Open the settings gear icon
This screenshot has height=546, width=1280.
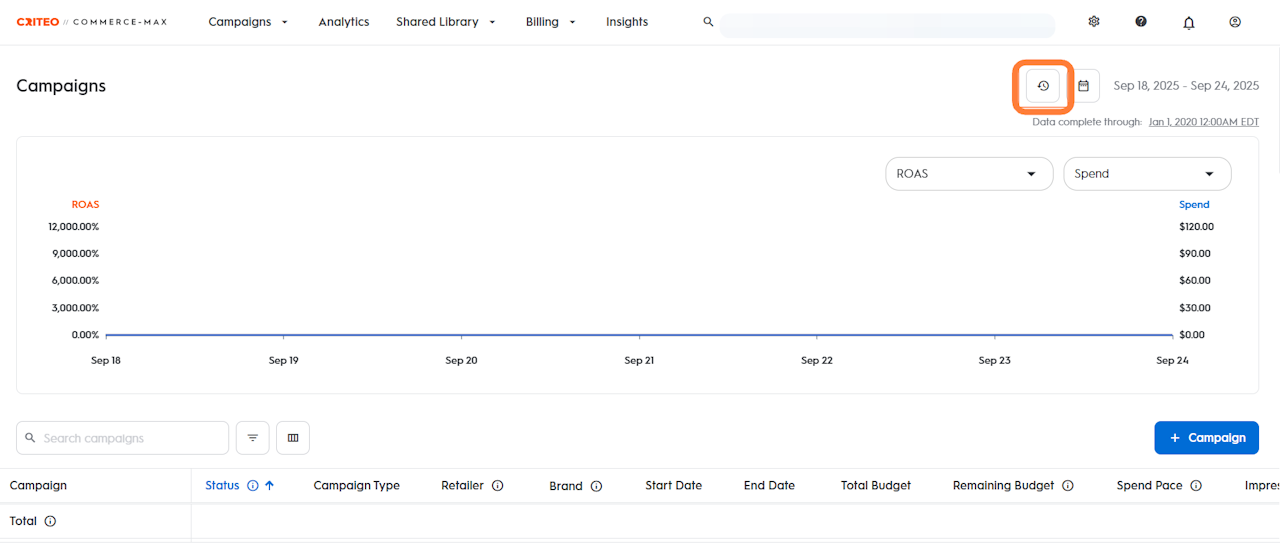click(x=1094, y=22)
